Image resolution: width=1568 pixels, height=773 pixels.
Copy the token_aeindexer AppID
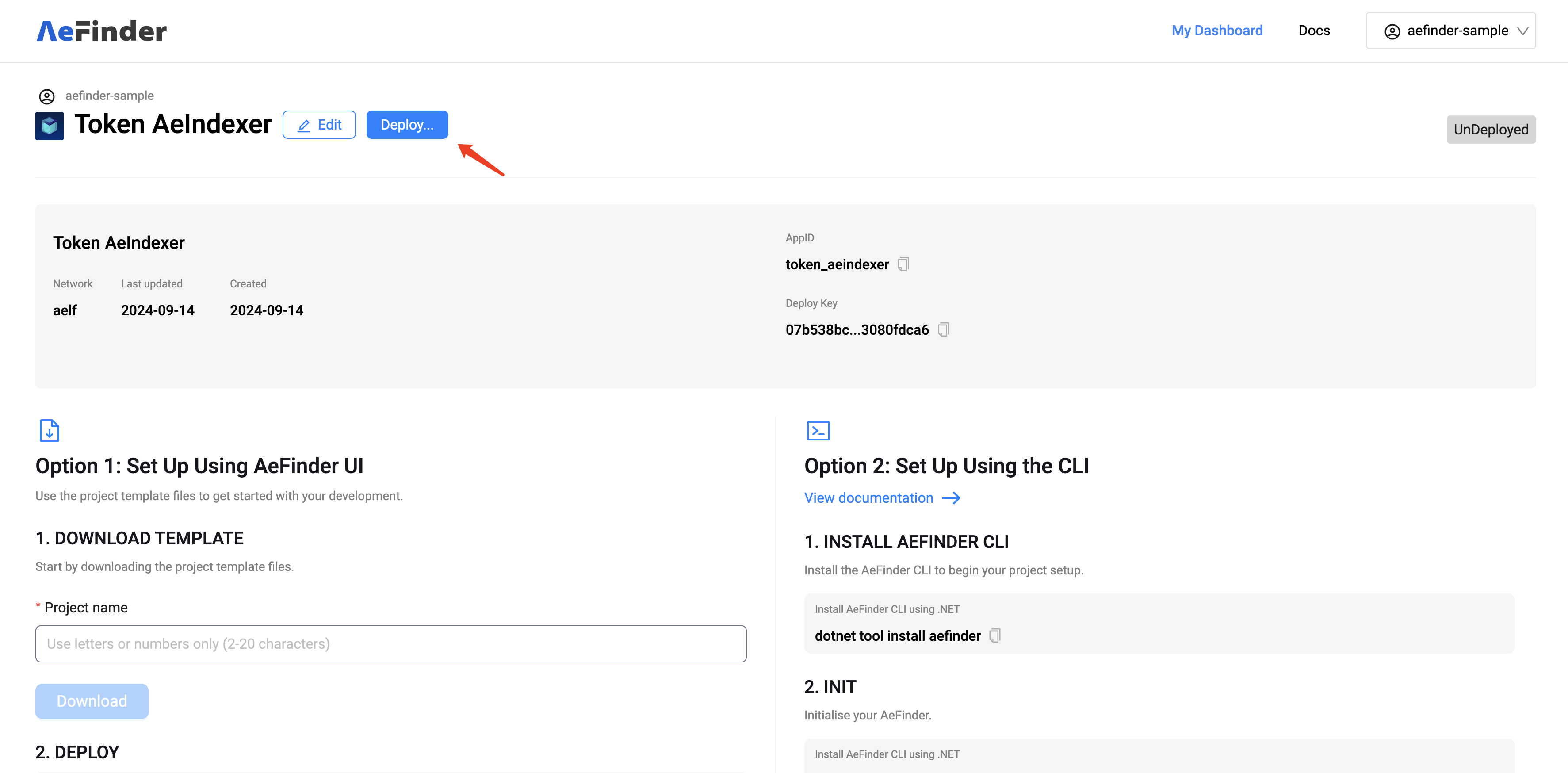click(x=903, y=264)
